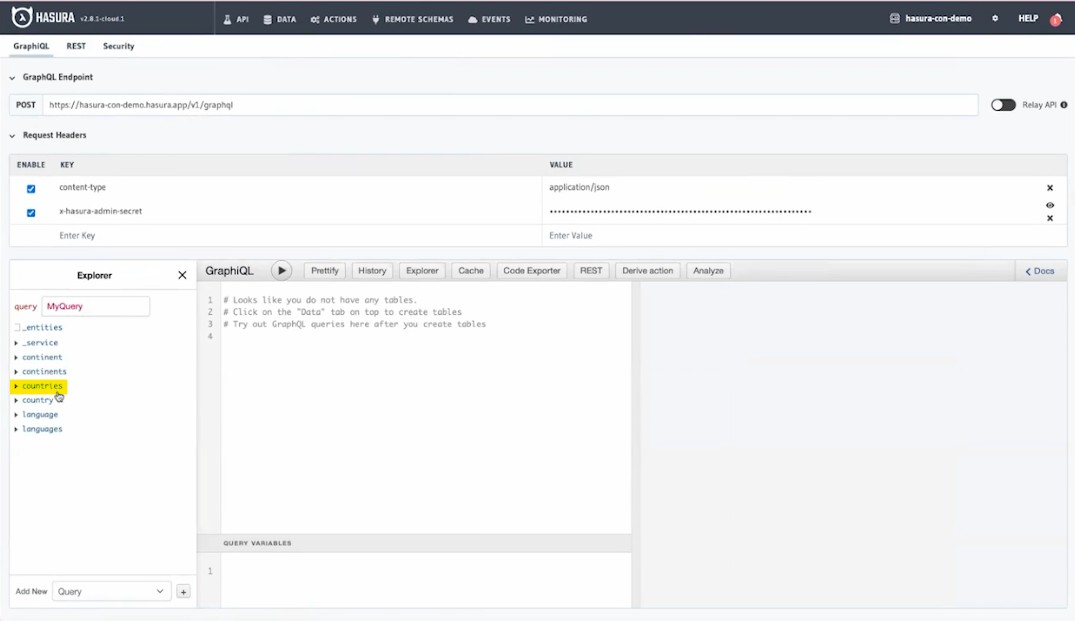The image size is (1075, 621).
Task: Expand the languages node
Action: tap(16, 429)
